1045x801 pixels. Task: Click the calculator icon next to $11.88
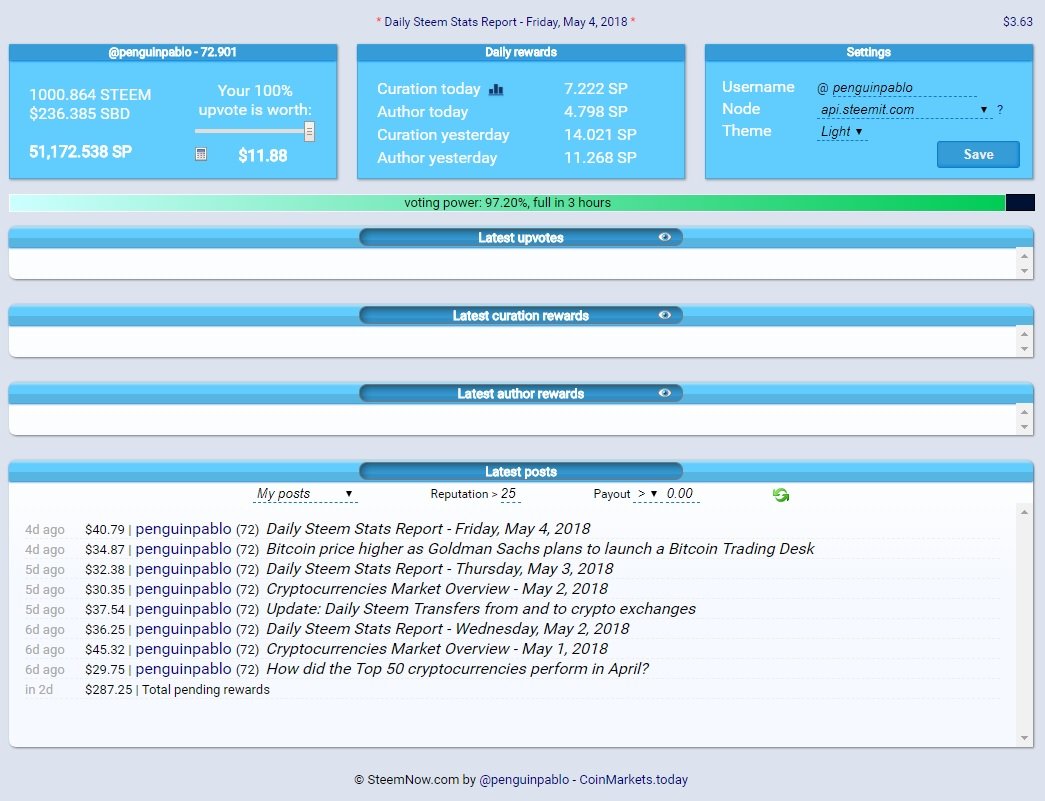pyautogui.click(x=201, y=155)
